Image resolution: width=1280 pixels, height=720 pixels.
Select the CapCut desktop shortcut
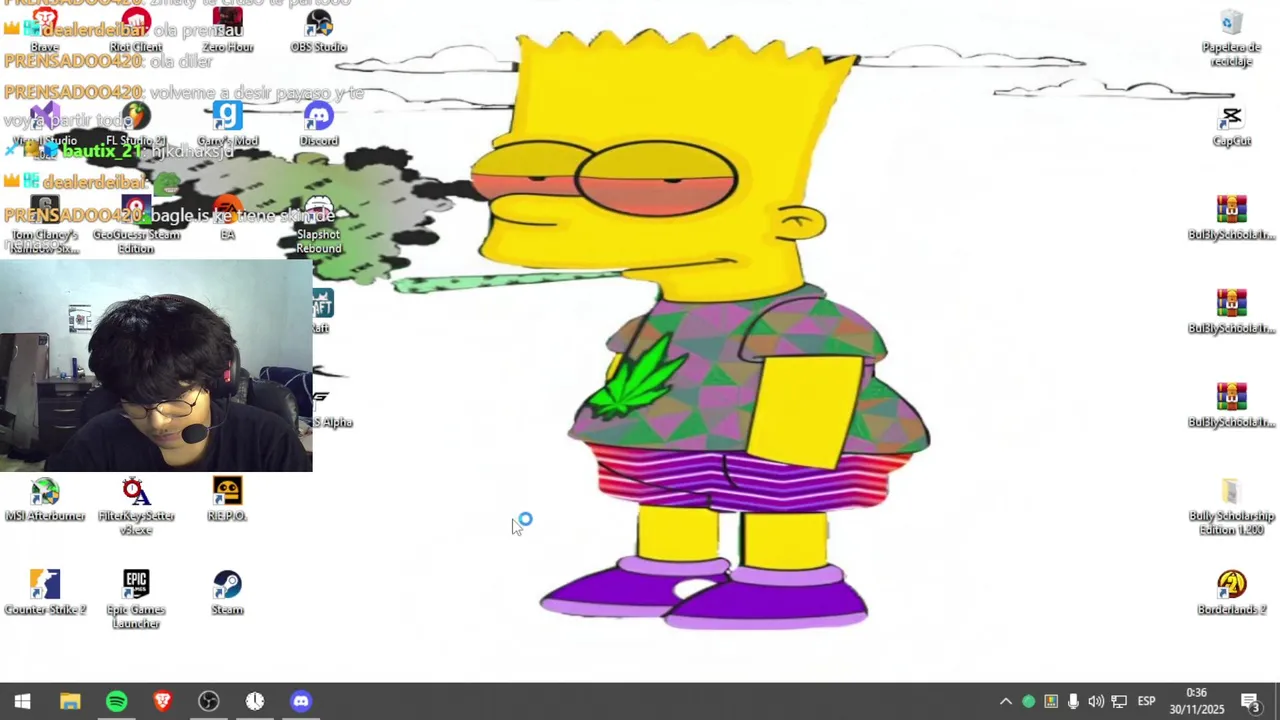[x=1231, y=124]
